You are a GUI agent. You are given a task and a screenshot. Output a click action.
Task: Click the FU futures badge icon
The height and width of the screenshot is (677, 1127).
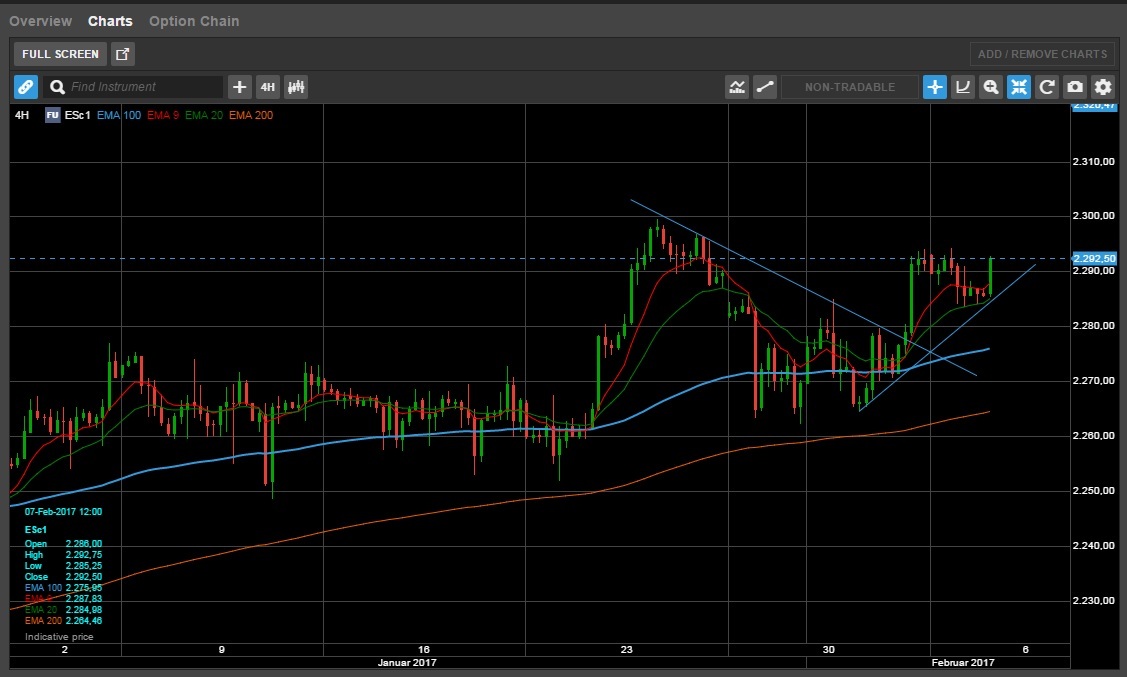click(52, 115)
